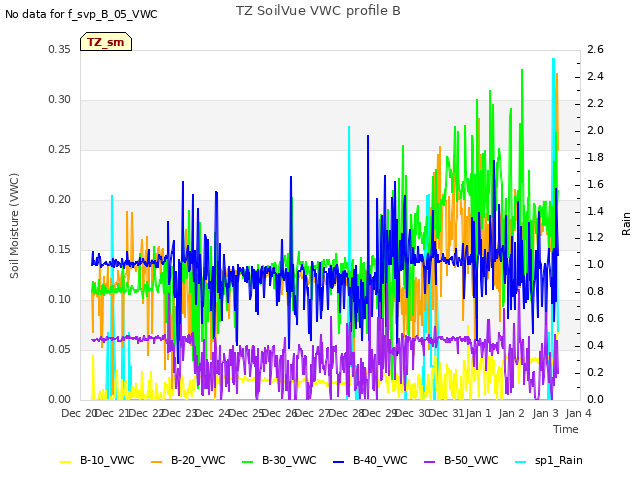Click the yellow B-10_VWC legend swatch
The width and height of the screenshot is (640, 480).
coord(65,461)
